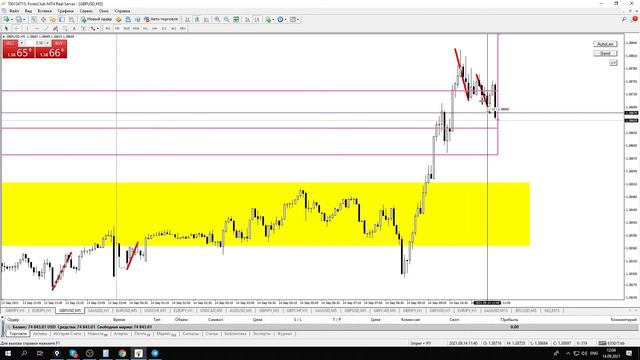Toggle Chart Shift icon

(257, 19)
